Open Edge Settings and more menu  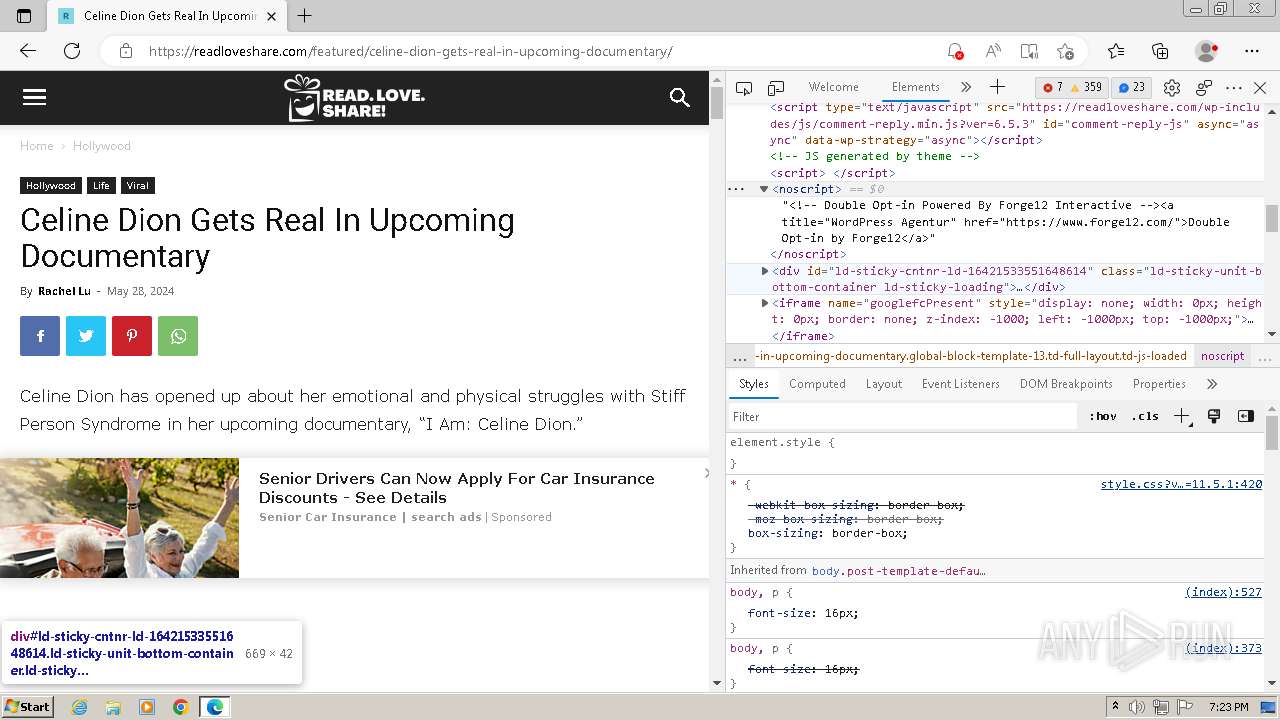(x=1252, y=51)
